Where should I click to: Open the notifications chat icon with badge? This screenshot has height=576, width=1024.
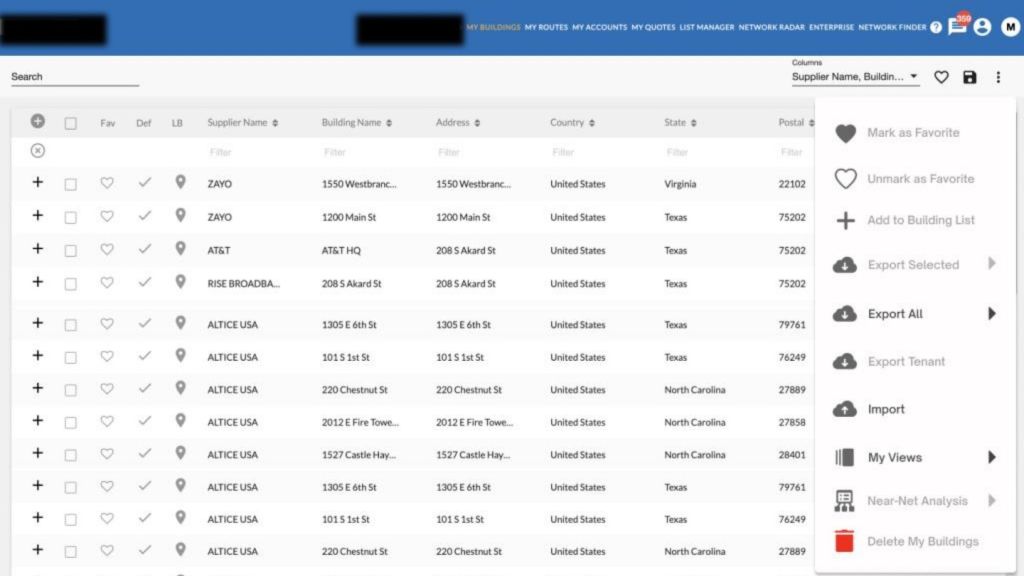(957, 27)
